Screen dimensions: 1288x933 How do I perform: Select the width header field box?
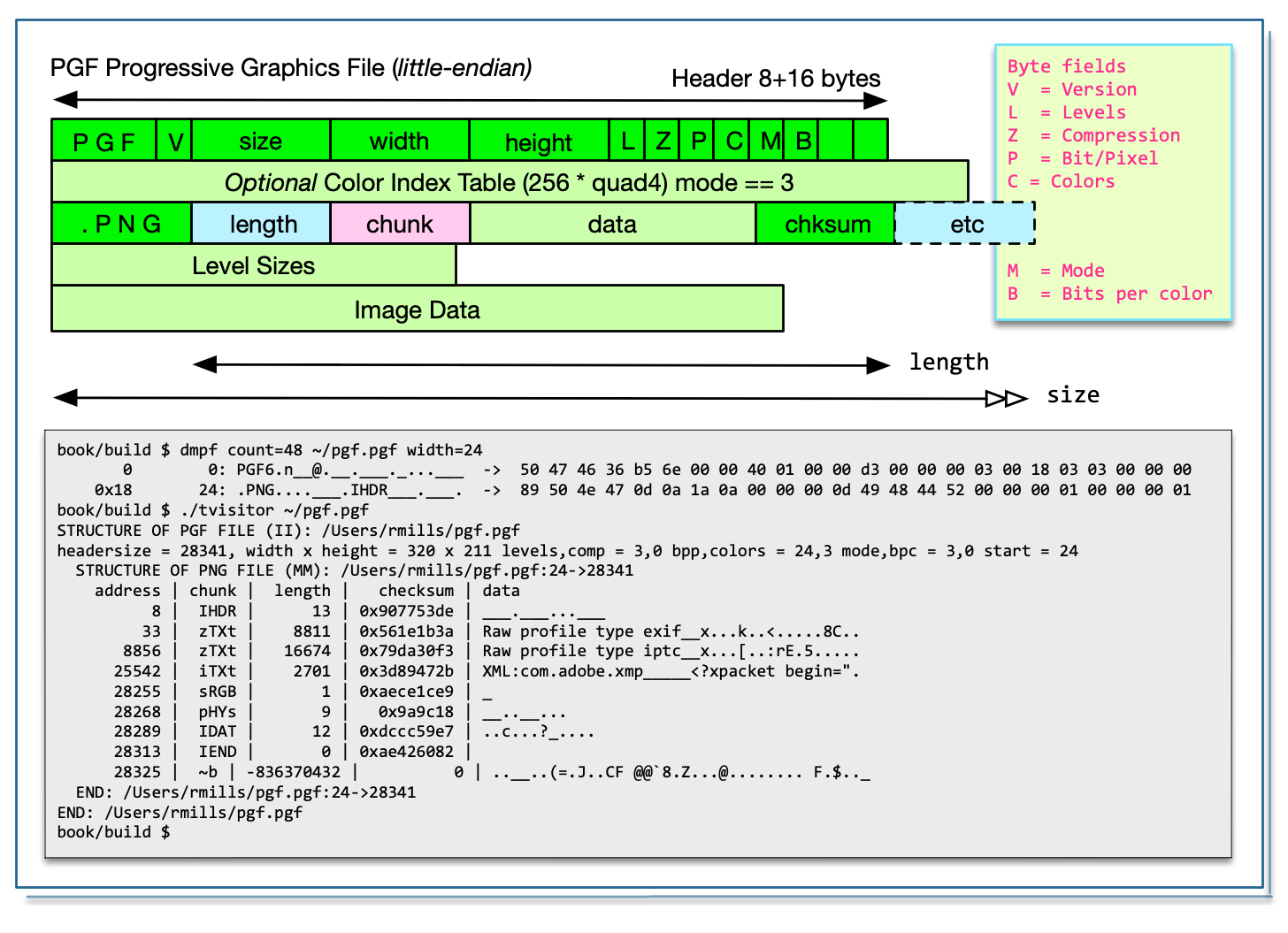point(399,141)
